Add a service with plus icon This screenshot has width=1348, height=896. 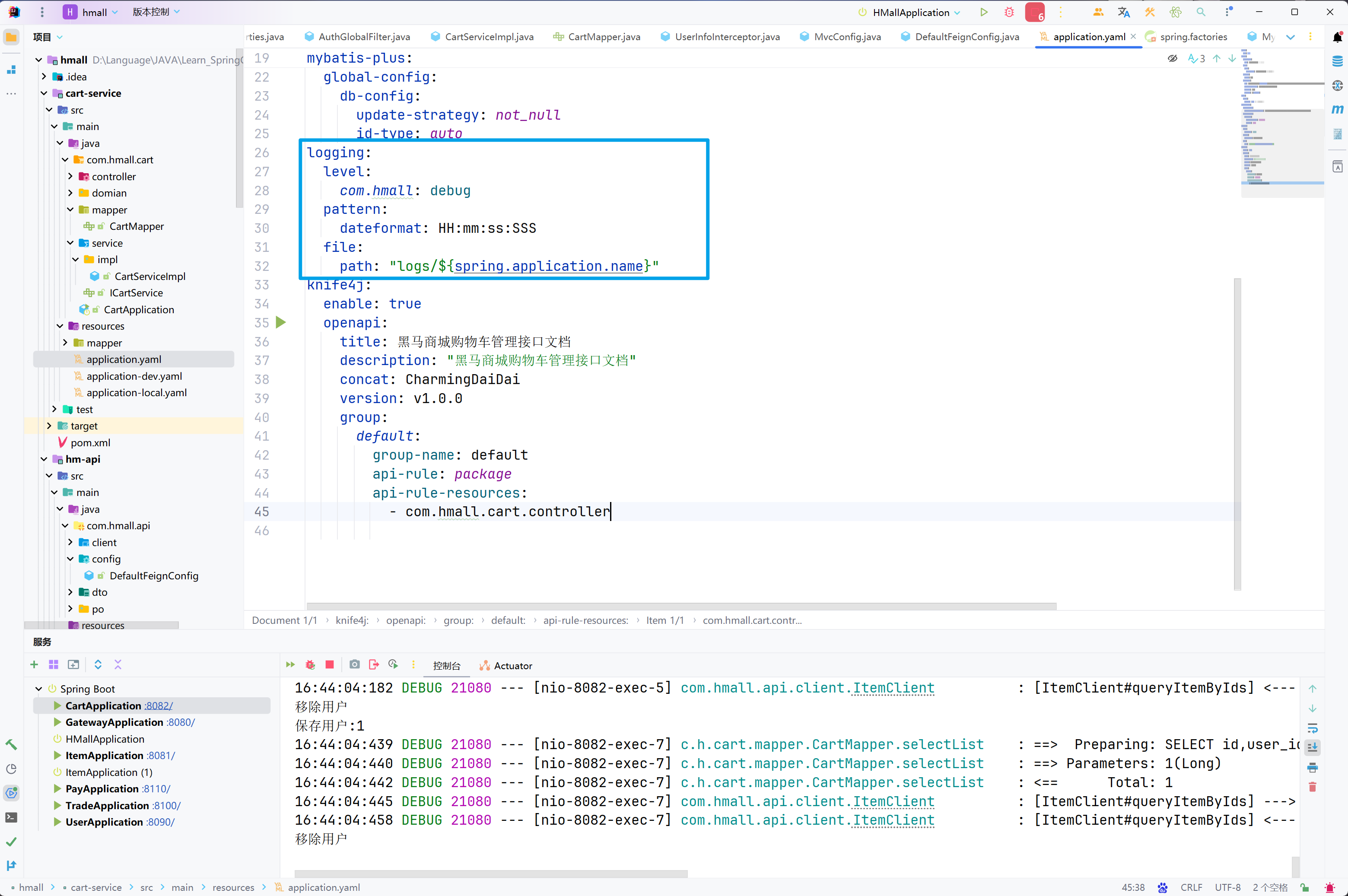coord(34,664)
